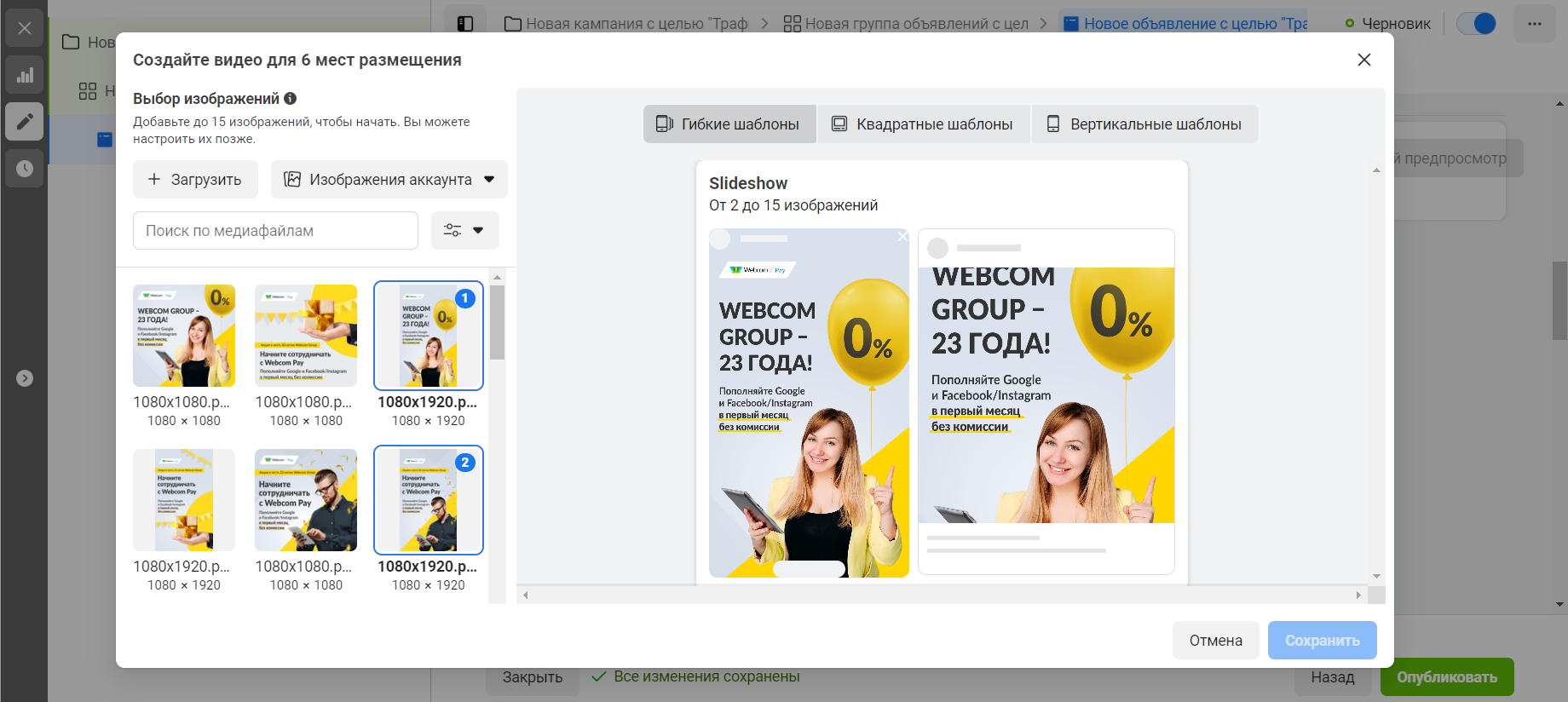
Task: Click the plus icon in Загрузить button
Action: [x=154, y=180]
